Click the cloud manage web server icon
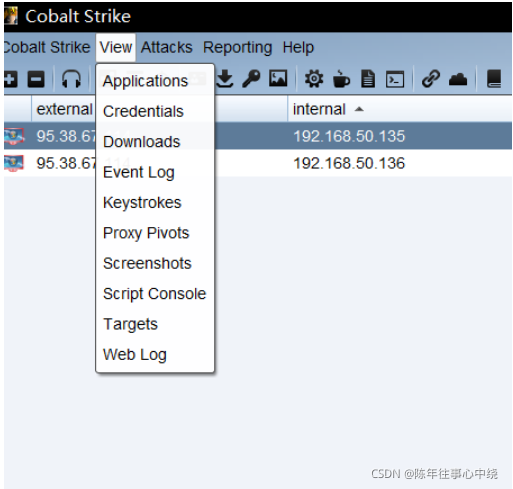Viewport: 513px width, 489px height. (x=458, y=79)
